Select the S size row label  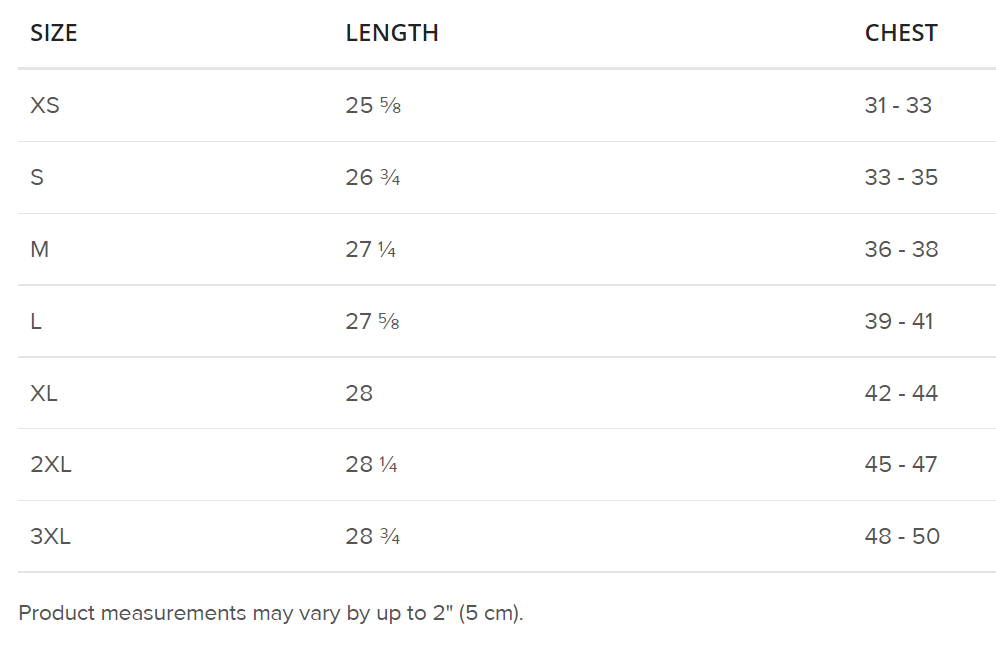37,177
